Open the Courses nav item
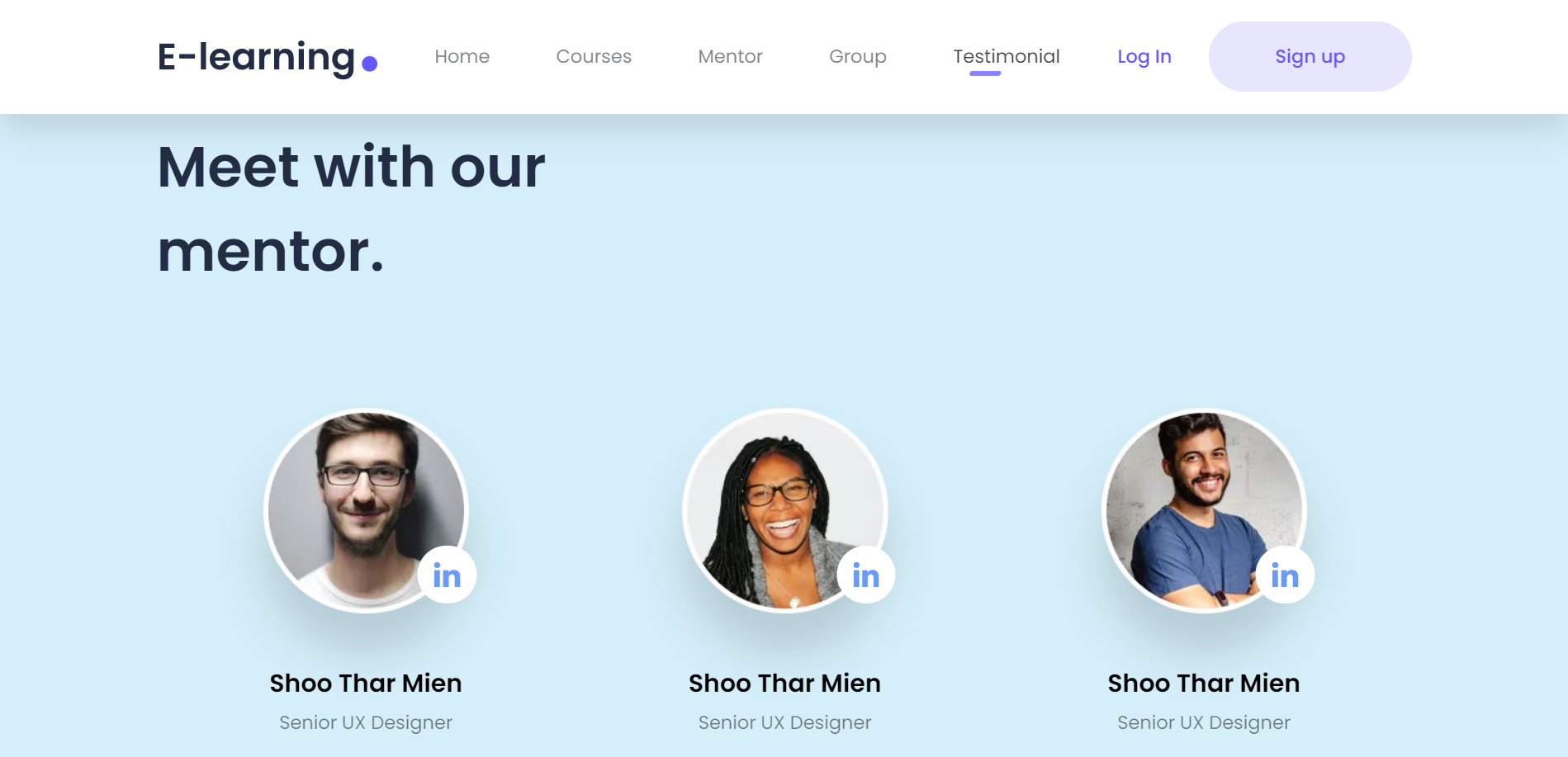 [x=594, y=56]
